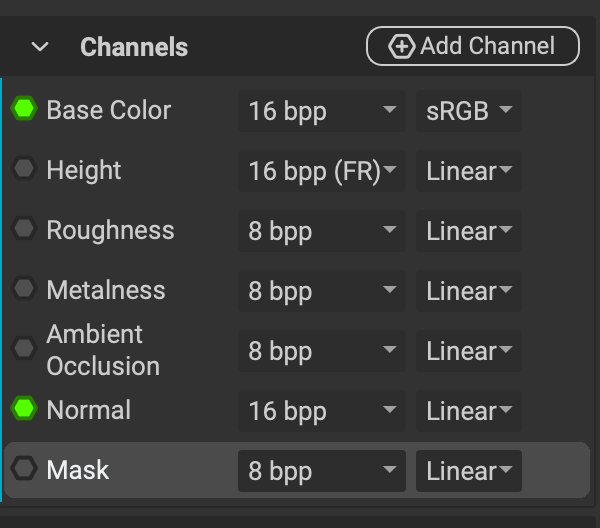Open Roughness 8 bpp bit depth dropdown
This screenshot has width=600, height=528.
coord(321,231)
